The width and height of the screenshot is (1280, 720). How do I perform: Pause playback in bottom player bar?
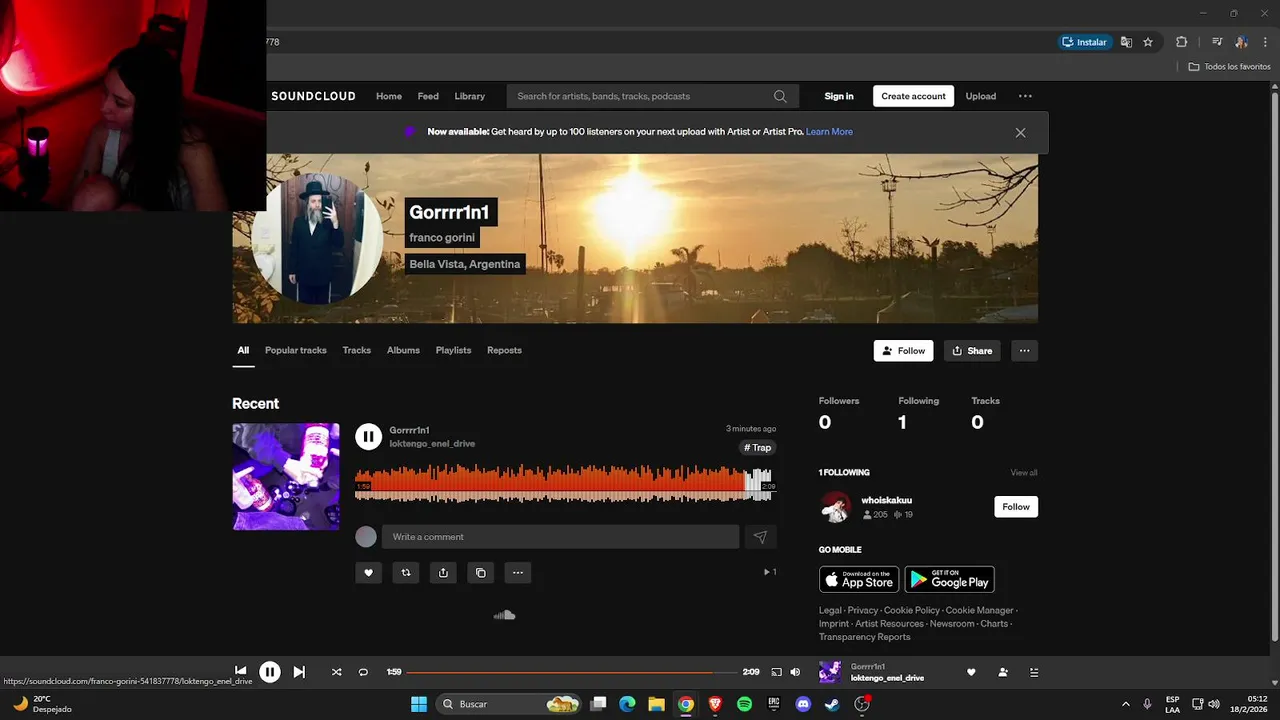(270, 672)
